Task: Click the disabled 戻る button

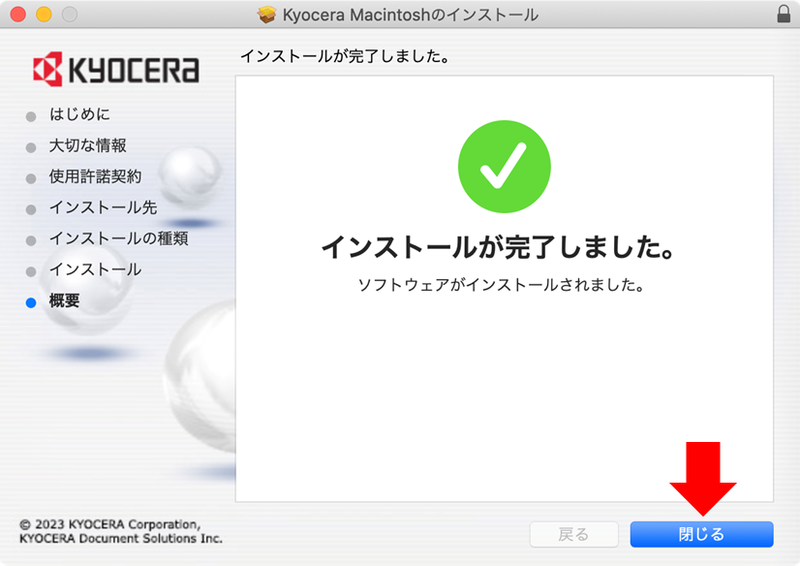Action: [x=574, y=534]
